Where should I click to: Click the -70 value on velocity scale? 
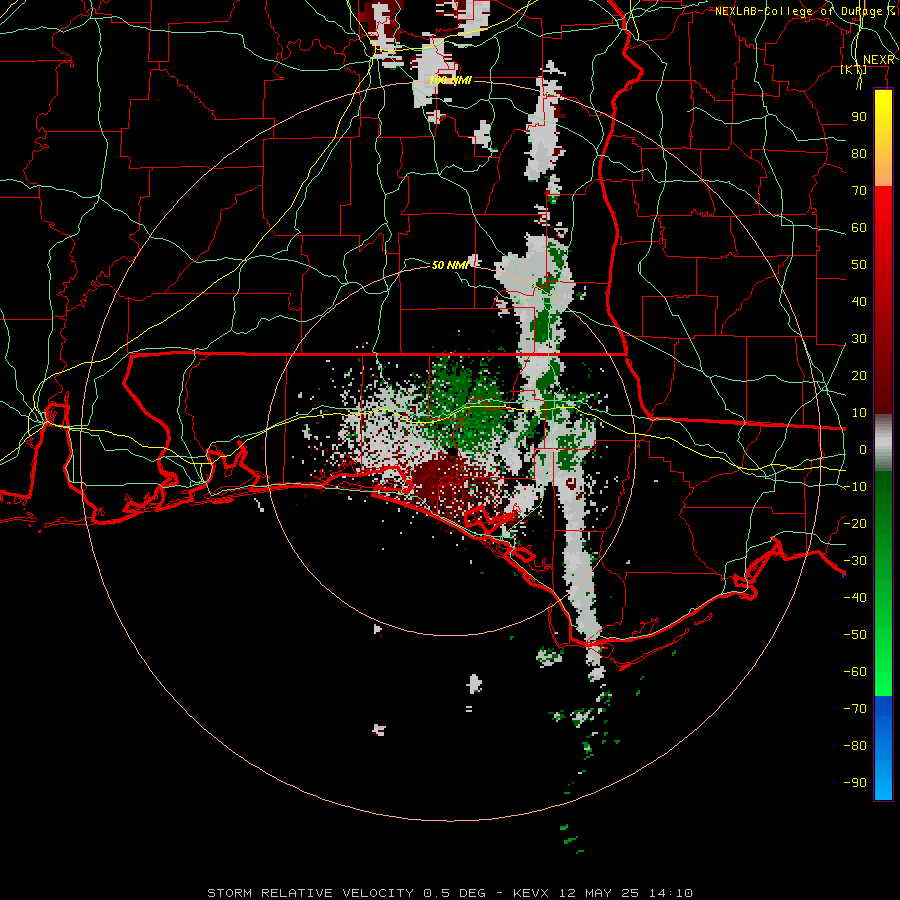tap(855, 709)
